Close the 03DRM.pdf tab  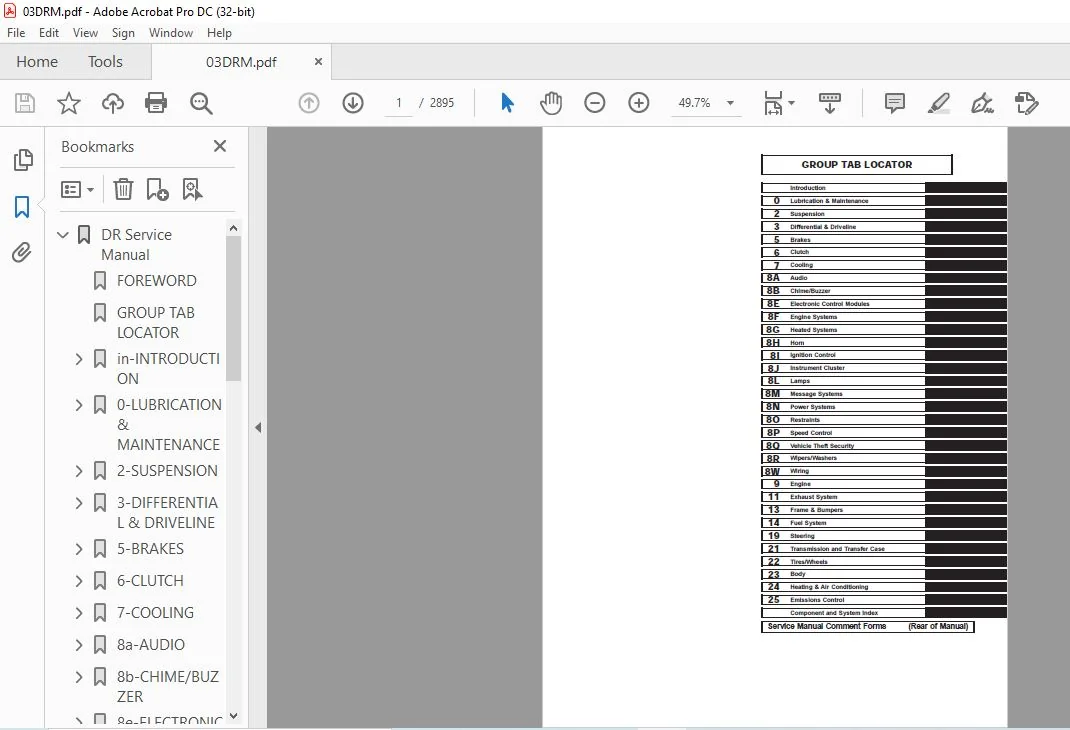pyautogui.click(x=318, y=61)
